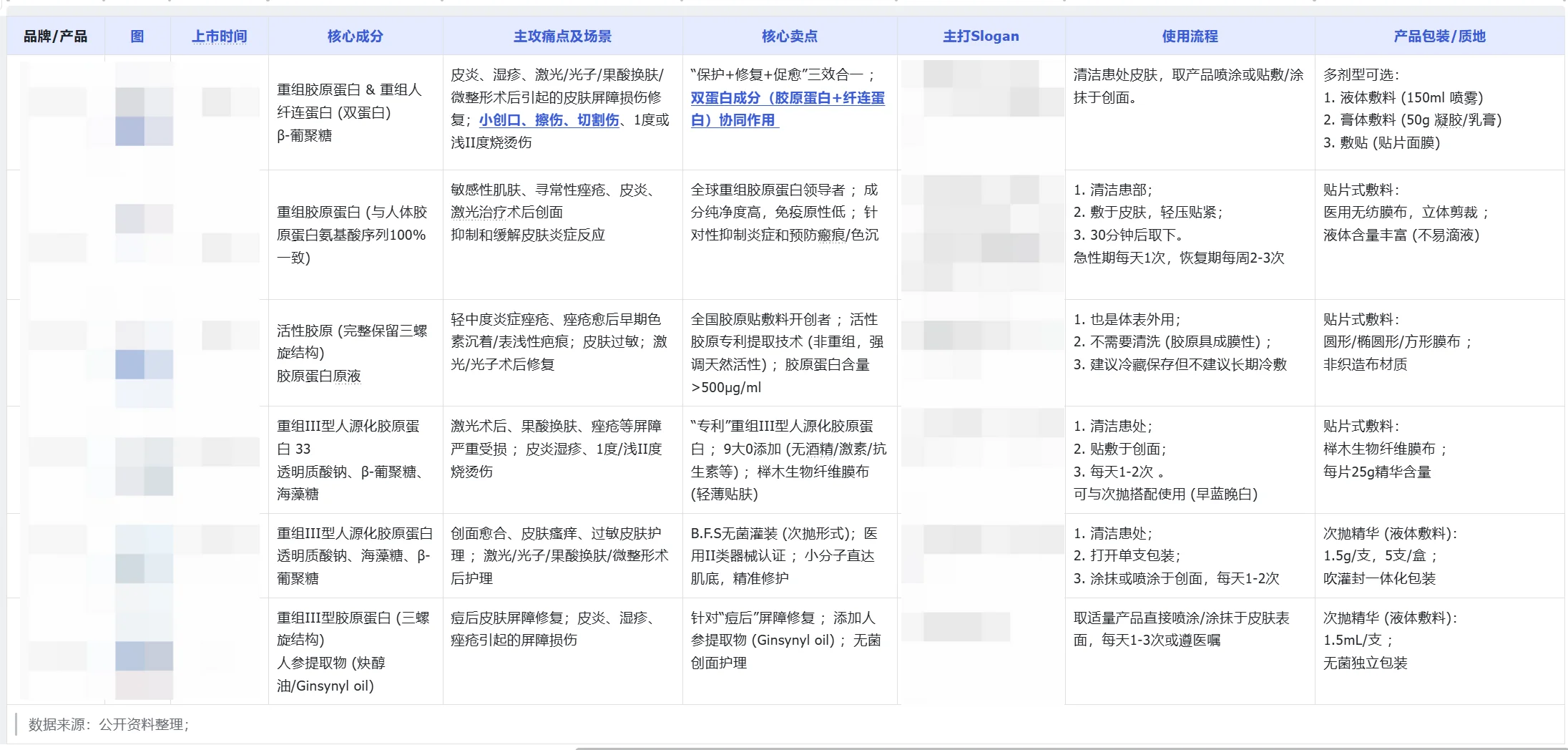Click the 全国胶原贴敷料开创者 selling-point cell
The width and height of the screenshot is (1568, 750).
(790, 353)
